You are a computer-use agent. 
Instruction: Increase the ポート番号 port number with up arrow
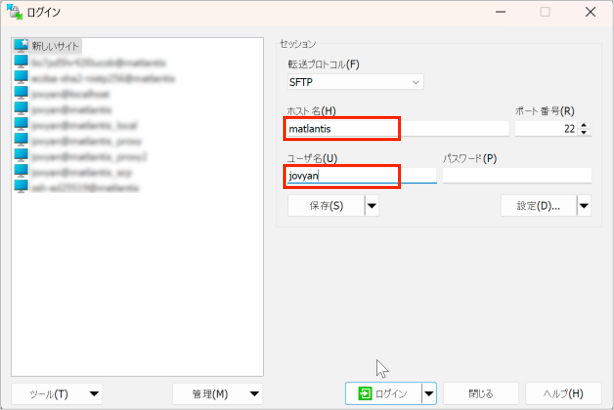coord(584,124)
